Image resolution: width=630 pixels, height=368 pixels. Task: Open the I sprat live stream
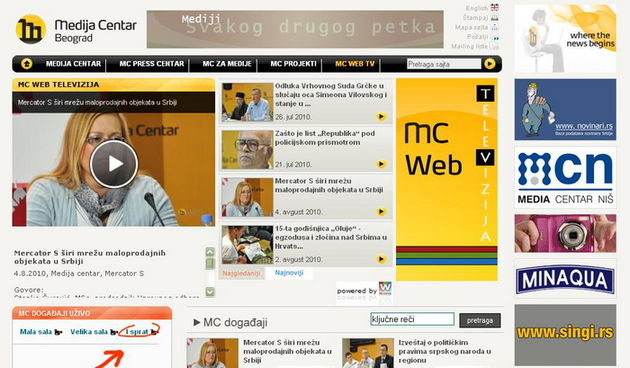tap(137, 332)
